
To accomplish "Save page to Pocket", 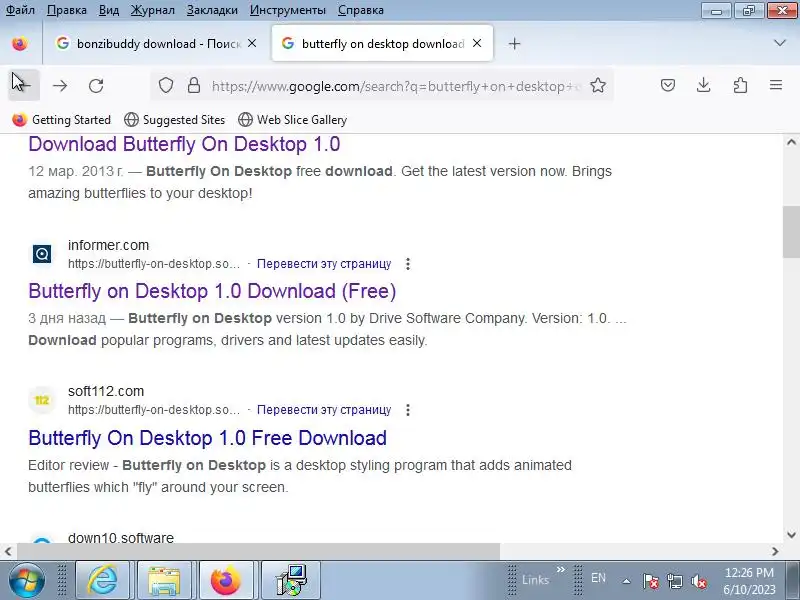I will (x=668, y=85).
